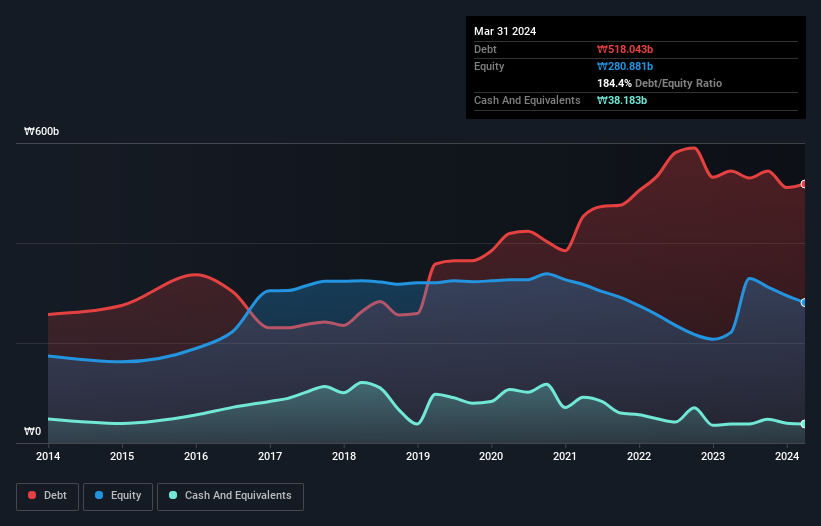821x526 pixels.
Task: Click the 2016 x-axis label
Action: [x=196, y=456]
